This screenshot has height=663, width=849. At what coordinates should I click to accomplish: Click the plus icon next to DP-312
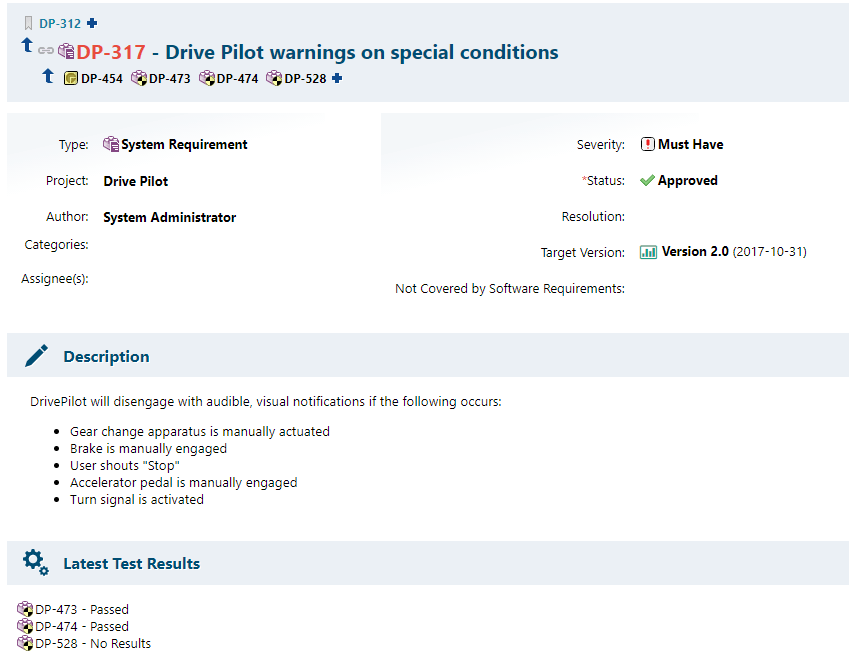click(x=93, y=23)
